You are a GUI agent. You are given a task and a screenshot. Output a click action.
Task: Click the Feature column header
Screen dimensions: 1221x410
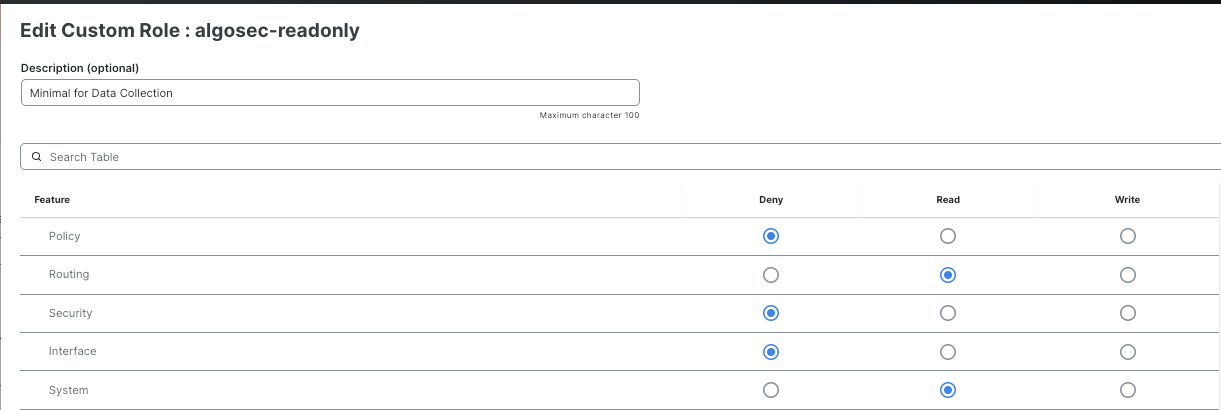52,200
